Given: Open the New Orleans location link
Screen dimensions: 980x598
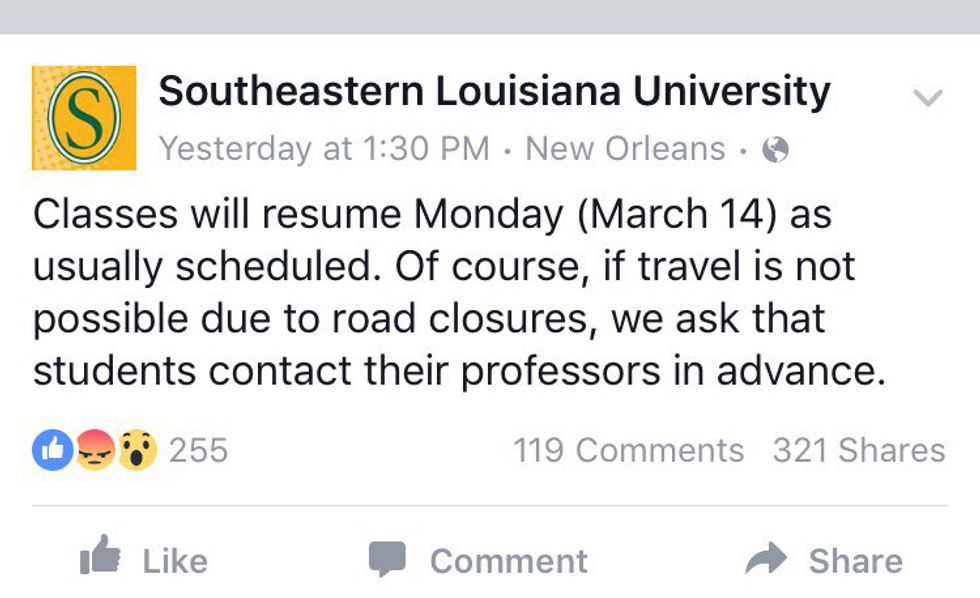Looking at the screenshot, I should (625, 149).
